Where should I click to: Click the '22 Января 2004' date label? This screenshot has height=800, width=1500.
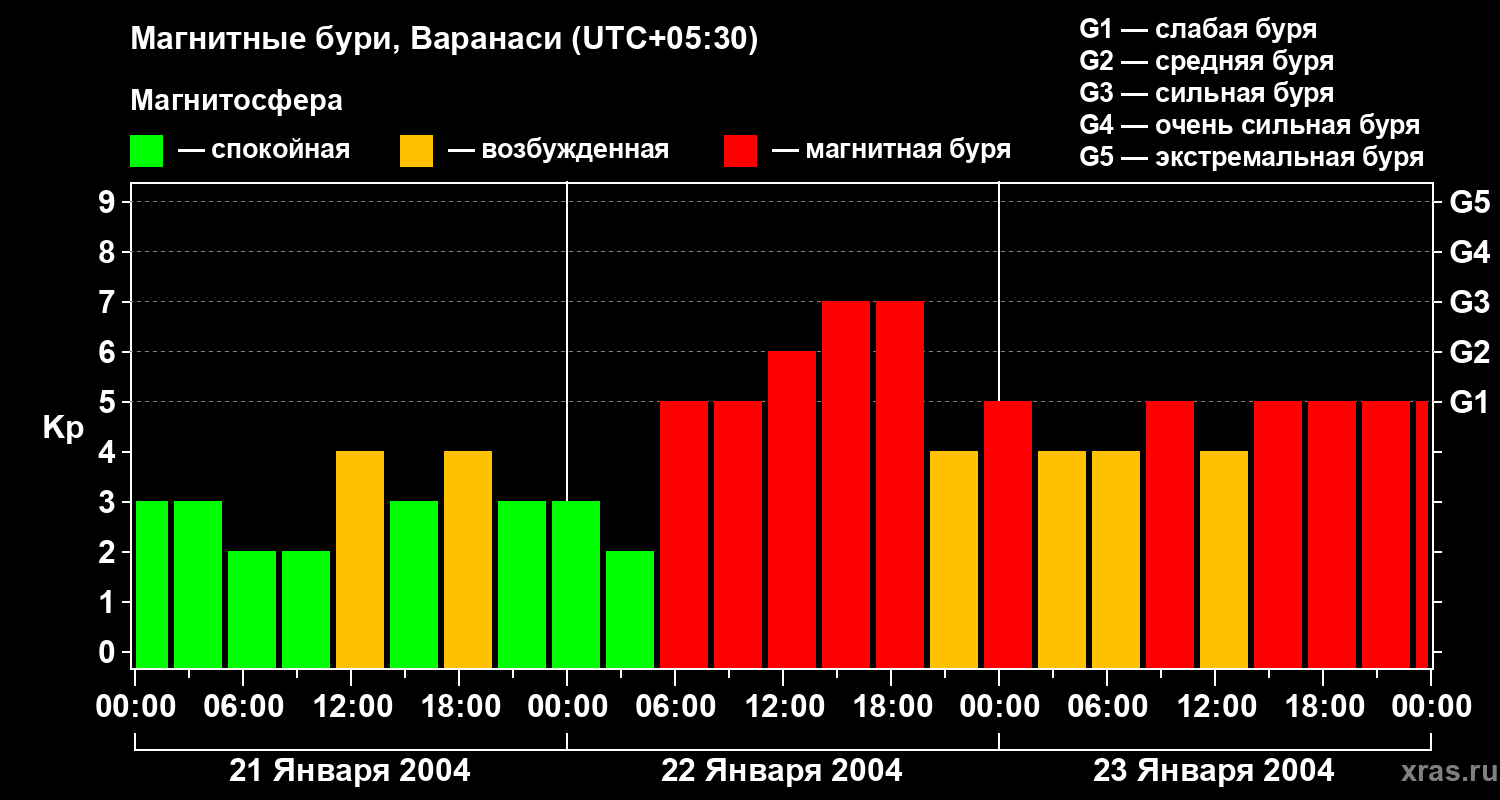pos(782,771)
